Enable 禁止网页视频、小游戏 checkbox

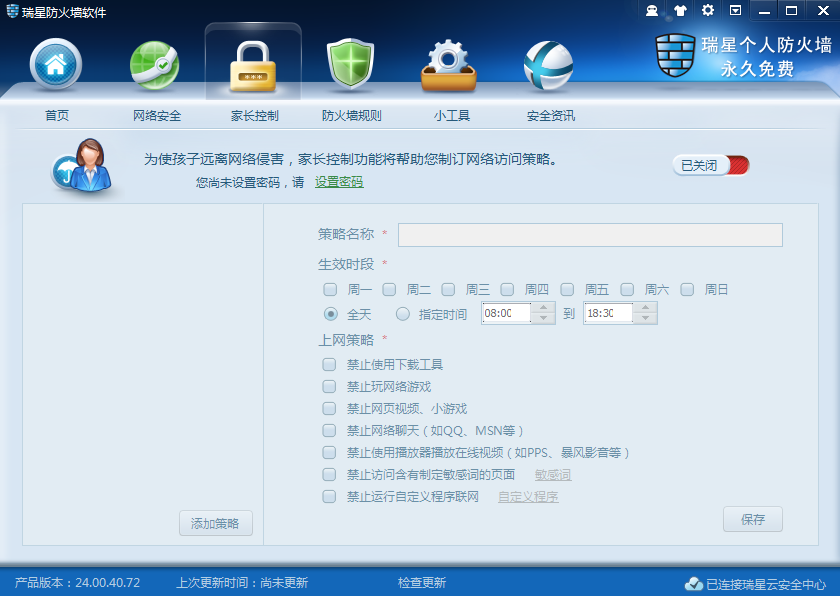[329, 409]
